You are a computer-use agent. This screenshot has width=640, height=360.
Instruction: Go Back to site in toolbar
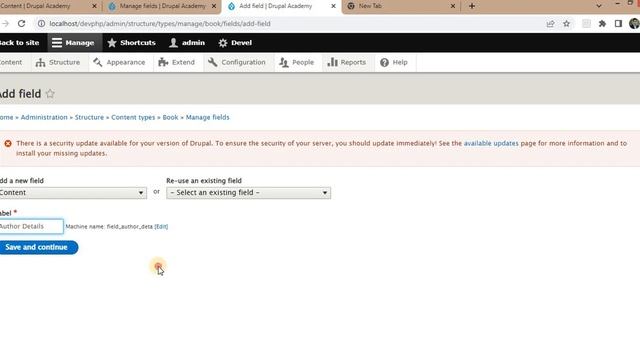coord(20,42)
